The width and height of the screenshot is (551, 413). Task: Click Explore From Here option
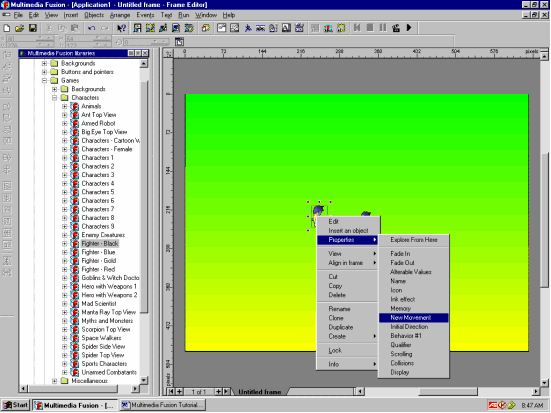(x=414, y=240)
